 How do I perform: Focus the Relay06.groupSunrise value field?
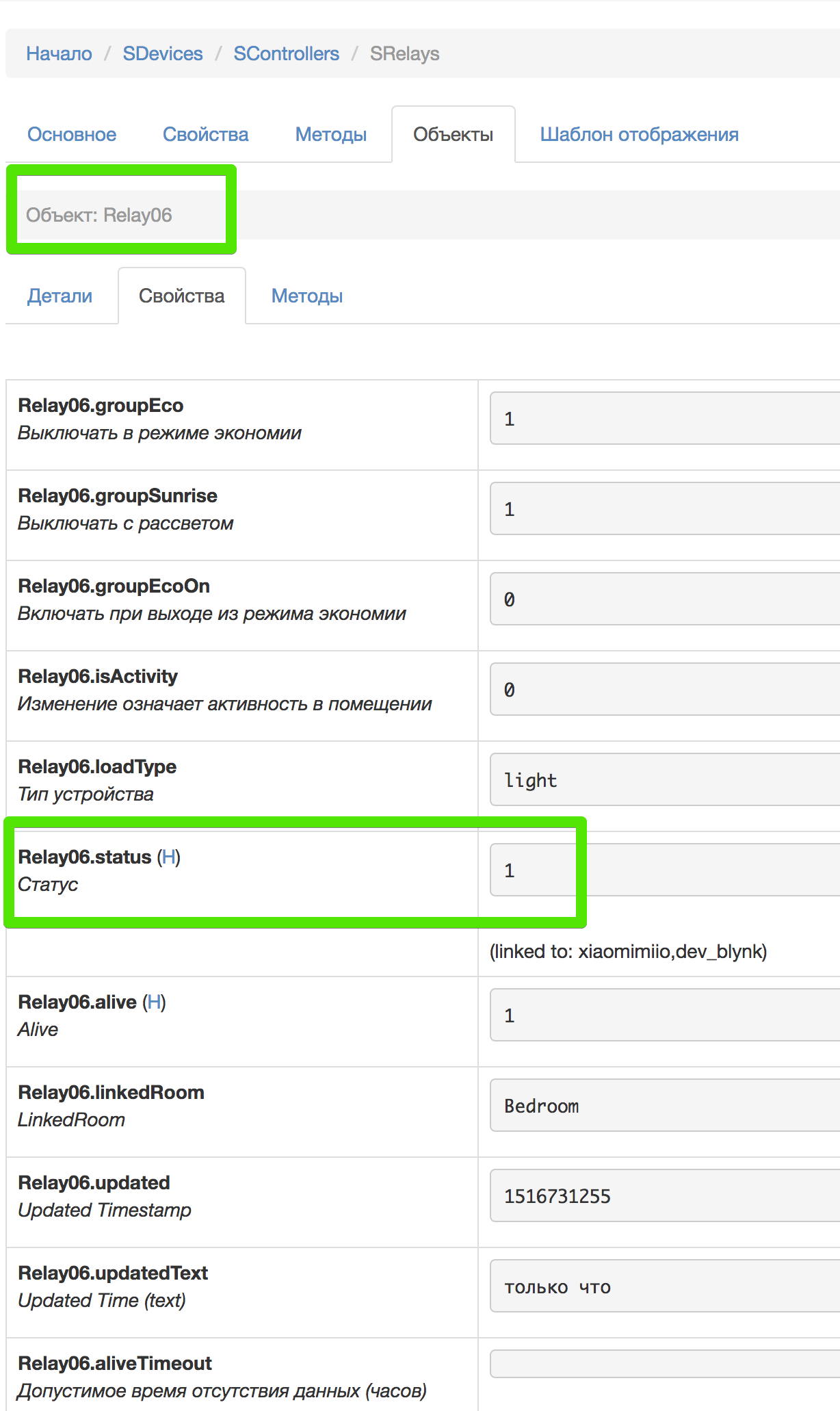pos(665,509)
